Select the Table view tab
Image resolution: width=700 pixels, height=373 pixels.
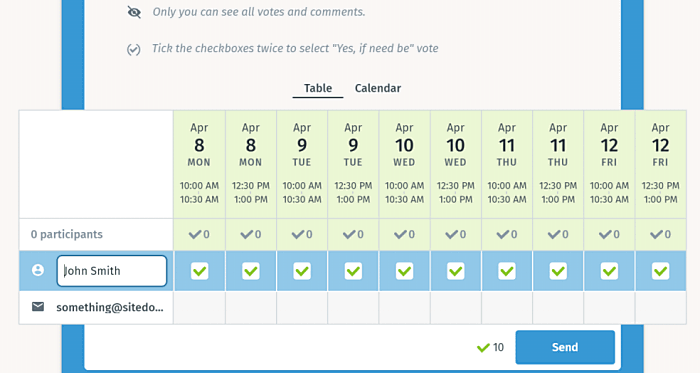[x=318, y=88]
